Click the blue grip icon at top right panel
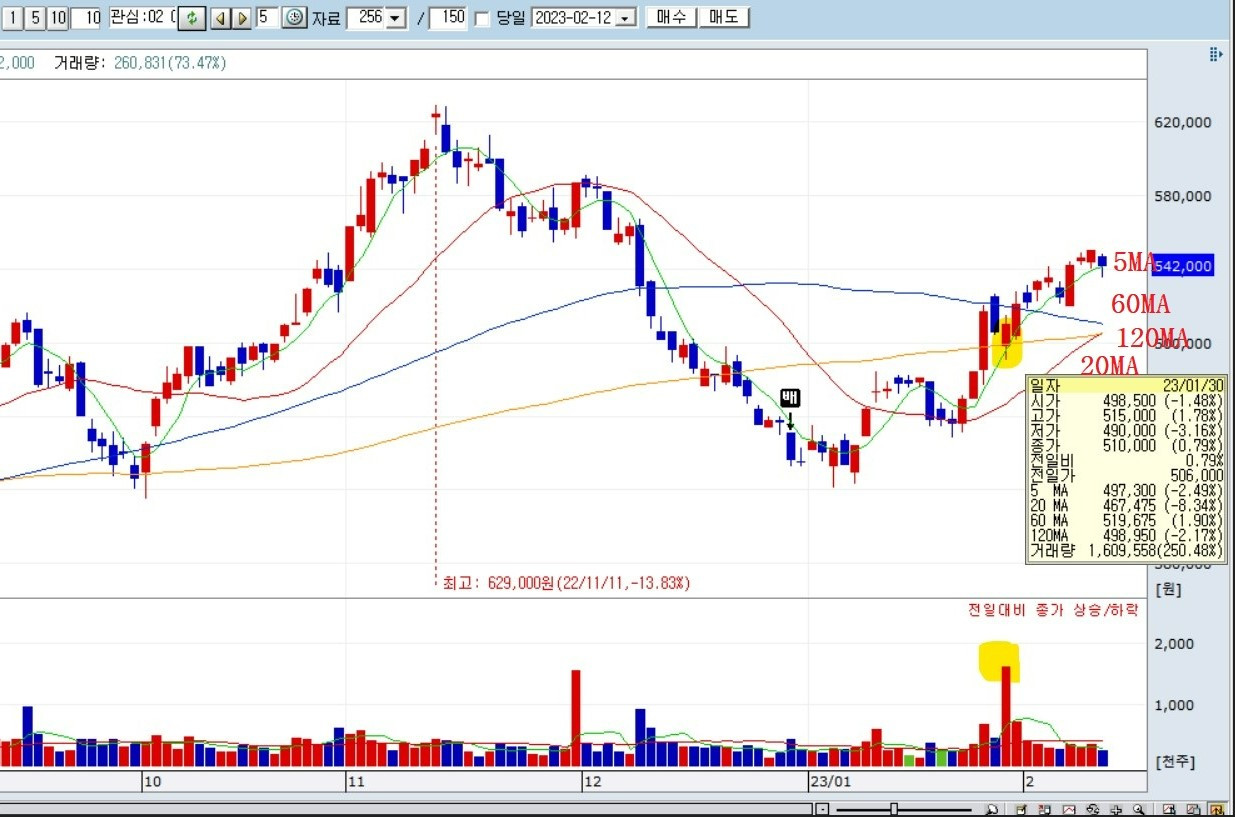This screenshot has width=1235, height=817. click(x=1216, y=53)
